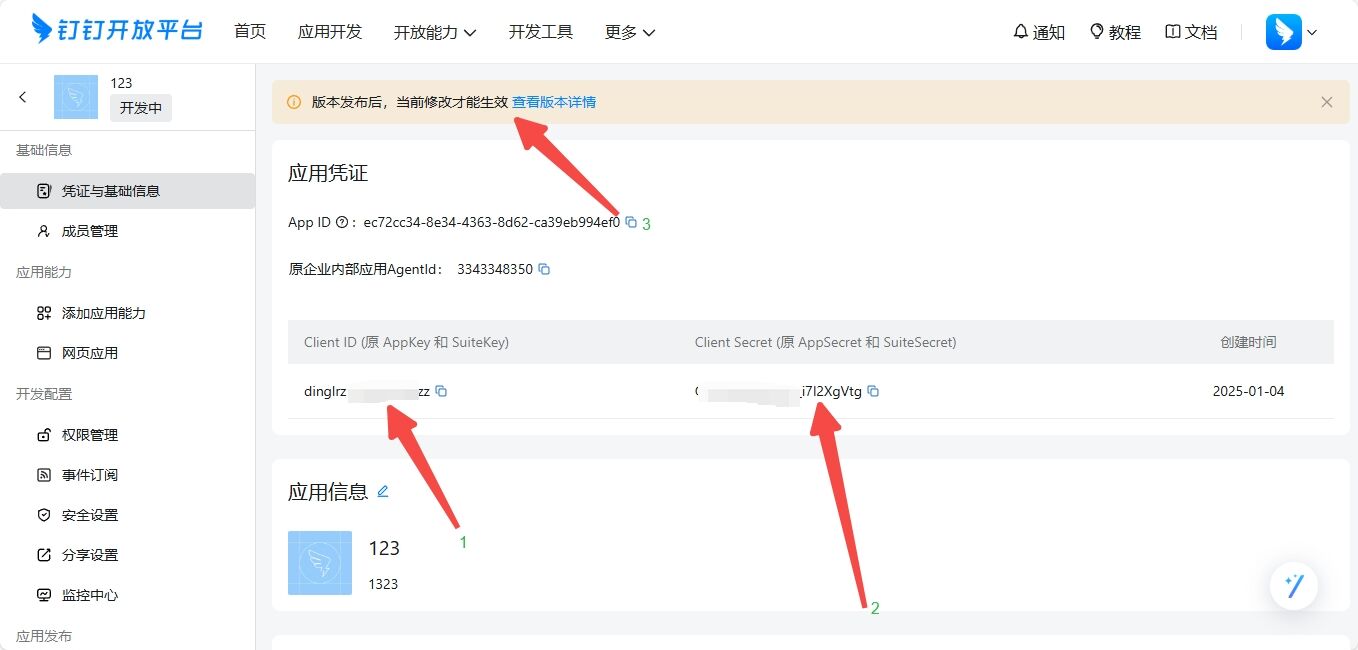Copy the App ID value
This screenshot has width=1358, height=650.
pos(631,223)
